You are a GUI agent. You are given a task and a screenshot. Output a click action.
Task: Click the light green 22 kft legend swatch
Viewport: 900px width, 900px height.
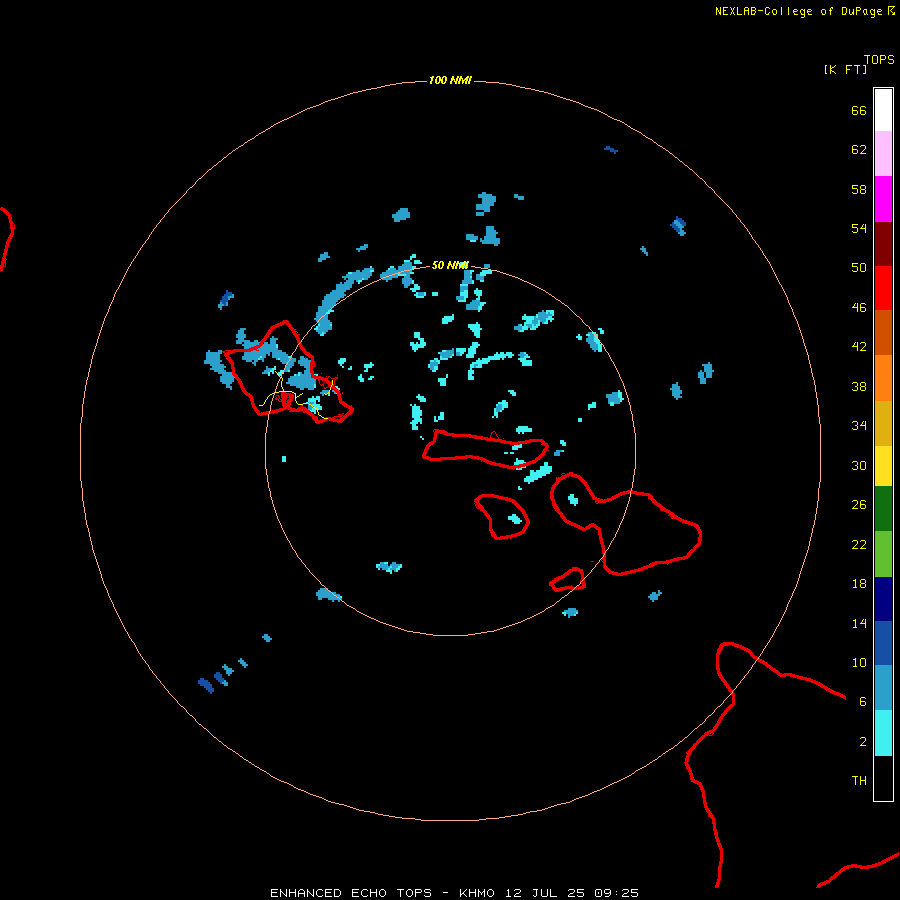[x=883, y=554]
